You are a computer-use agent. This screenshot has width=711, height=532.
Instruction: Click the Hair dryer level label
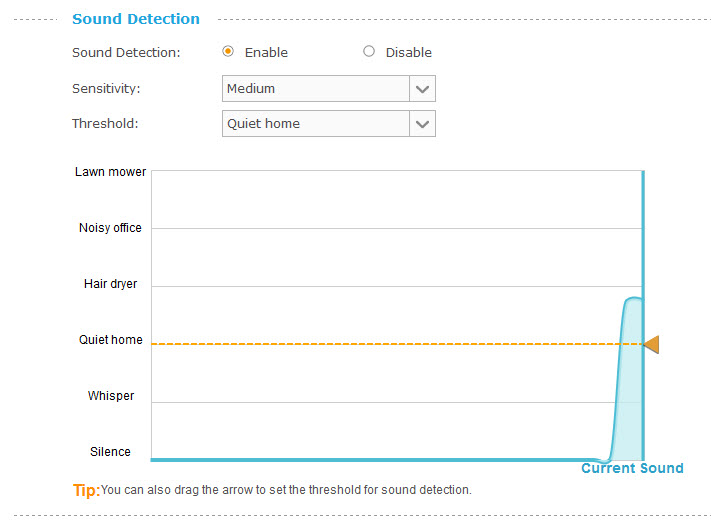tap(110, 284)
